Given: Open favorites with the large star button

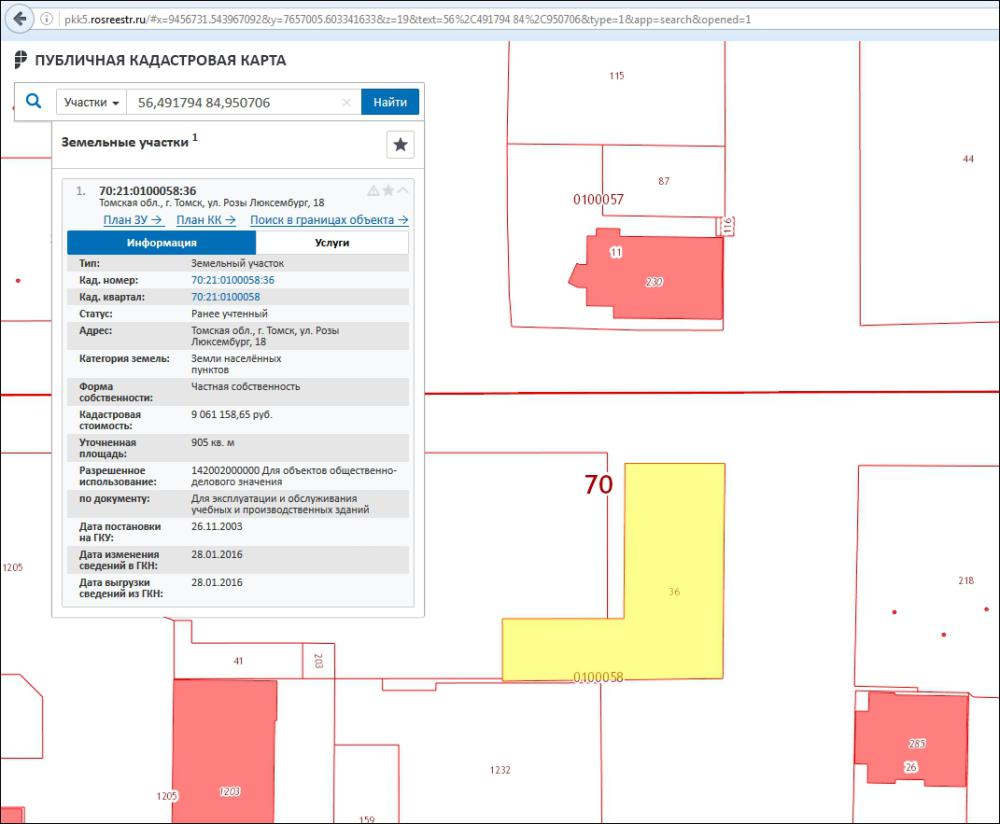Looking at the screenshot, I should point(400,145).
